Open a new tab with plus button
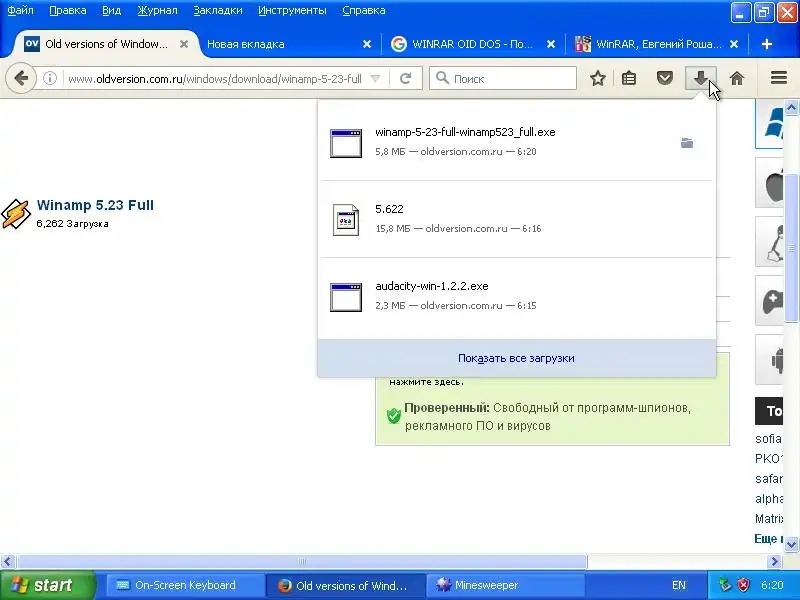 (x=766, y=44)
